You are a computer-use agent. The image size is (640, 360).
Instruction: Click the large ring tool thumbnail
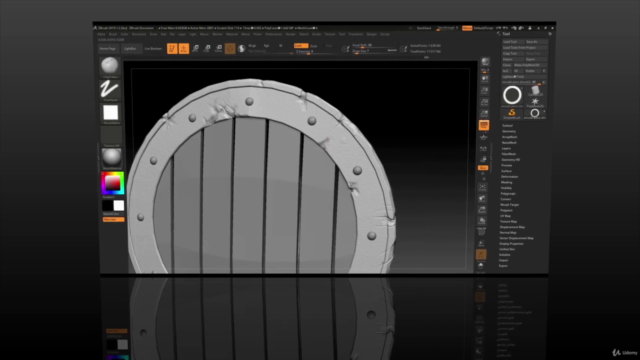pos(512,95)
